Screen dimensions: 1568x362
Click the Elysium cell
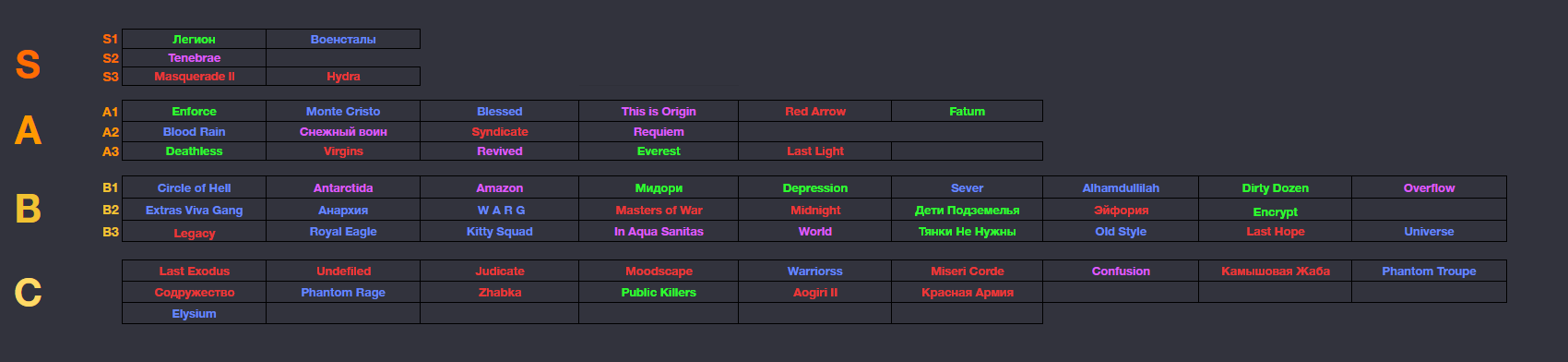click(x=194, y=313)
